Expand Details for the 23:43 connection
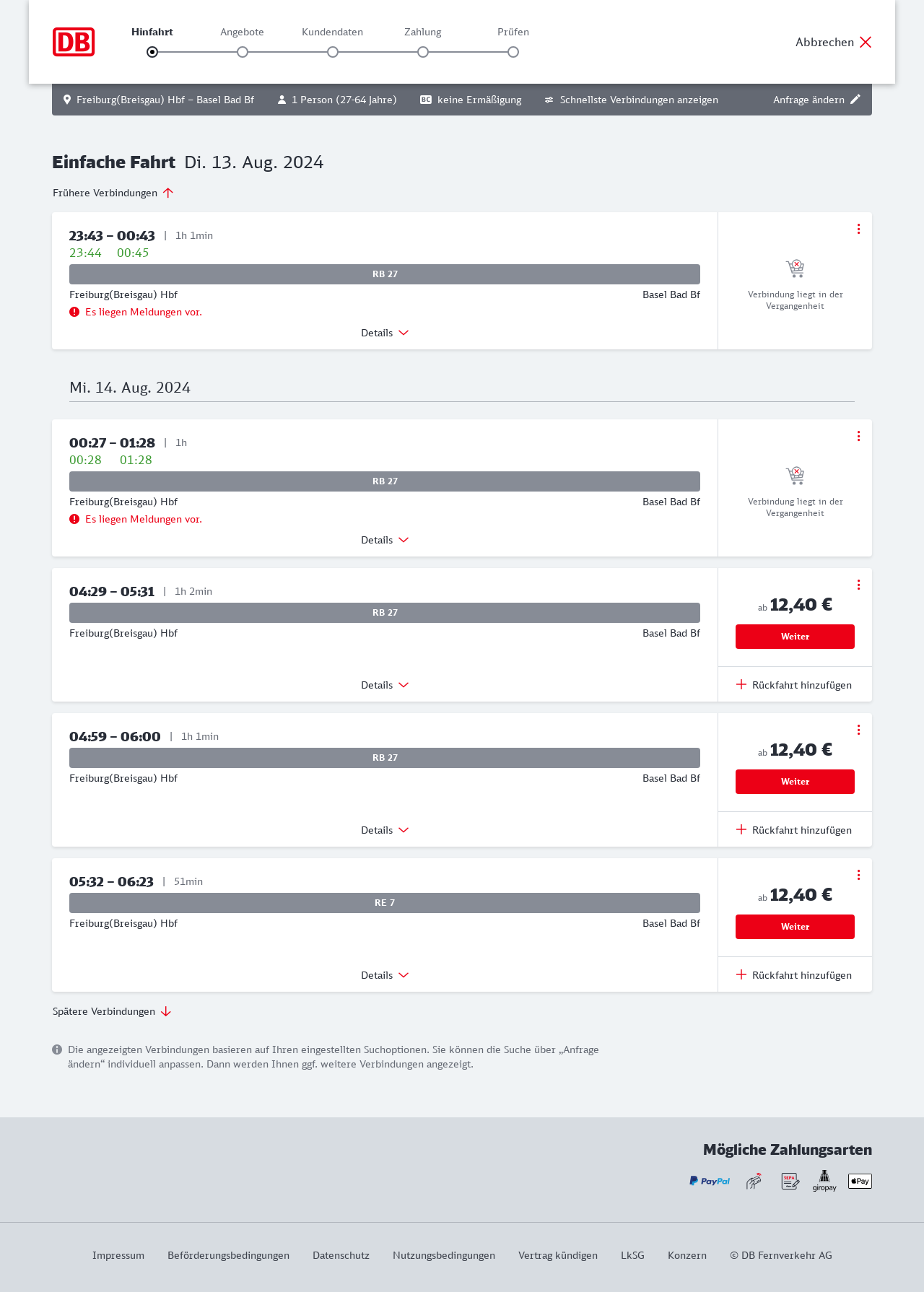The width and height of the screenshot is (924, 1292). (385, 333)
